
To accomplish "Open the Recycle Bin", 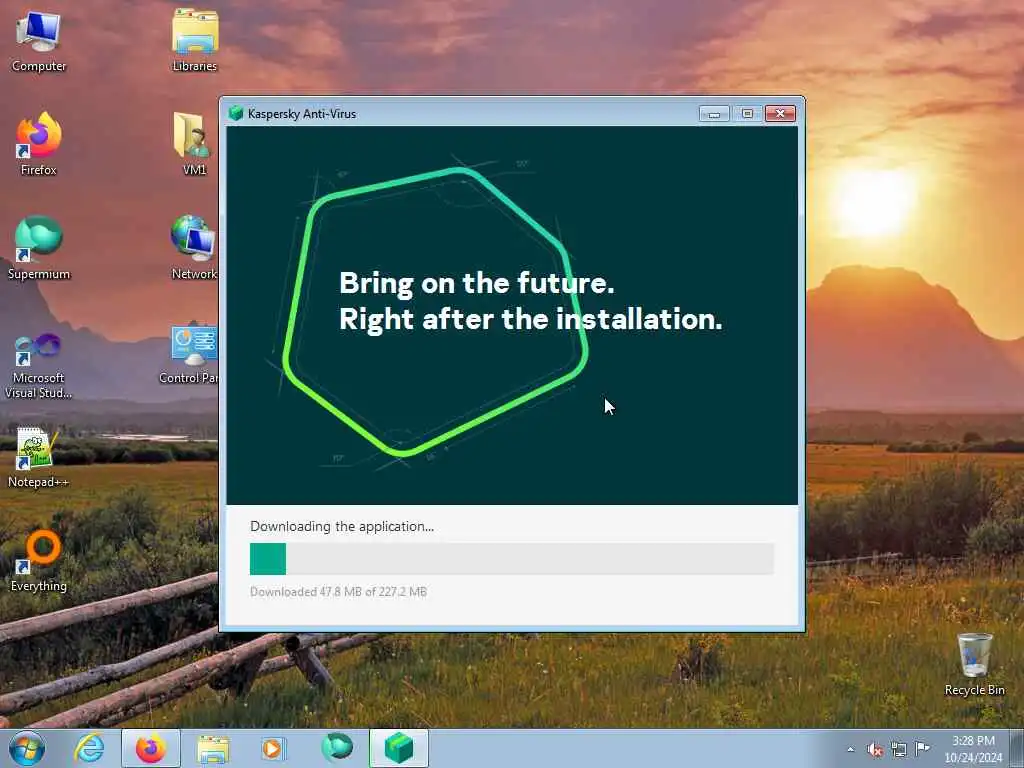I will pyautogui.click(x=974, y=664).
